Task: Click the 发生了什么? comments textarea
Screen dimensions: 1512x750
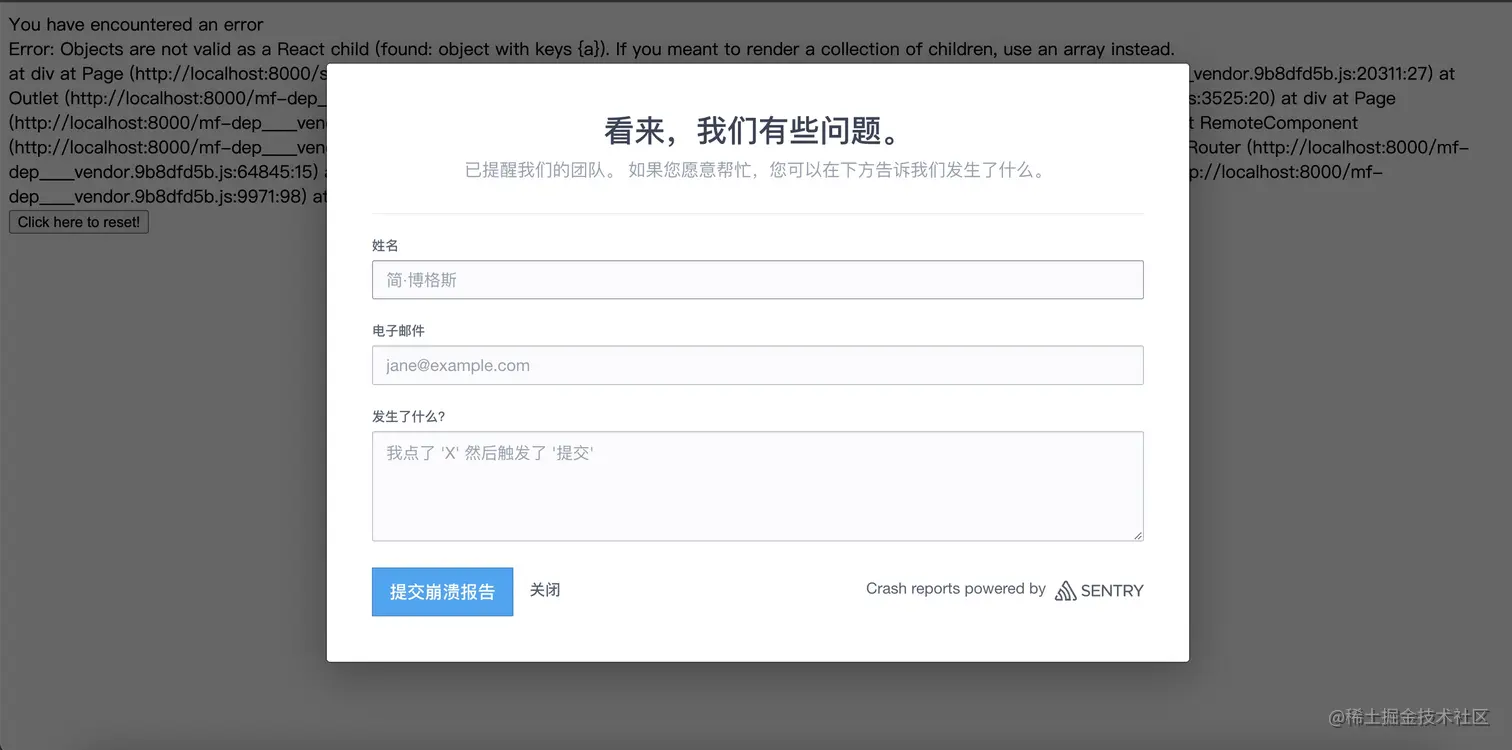Action: (x=757, y=486)
